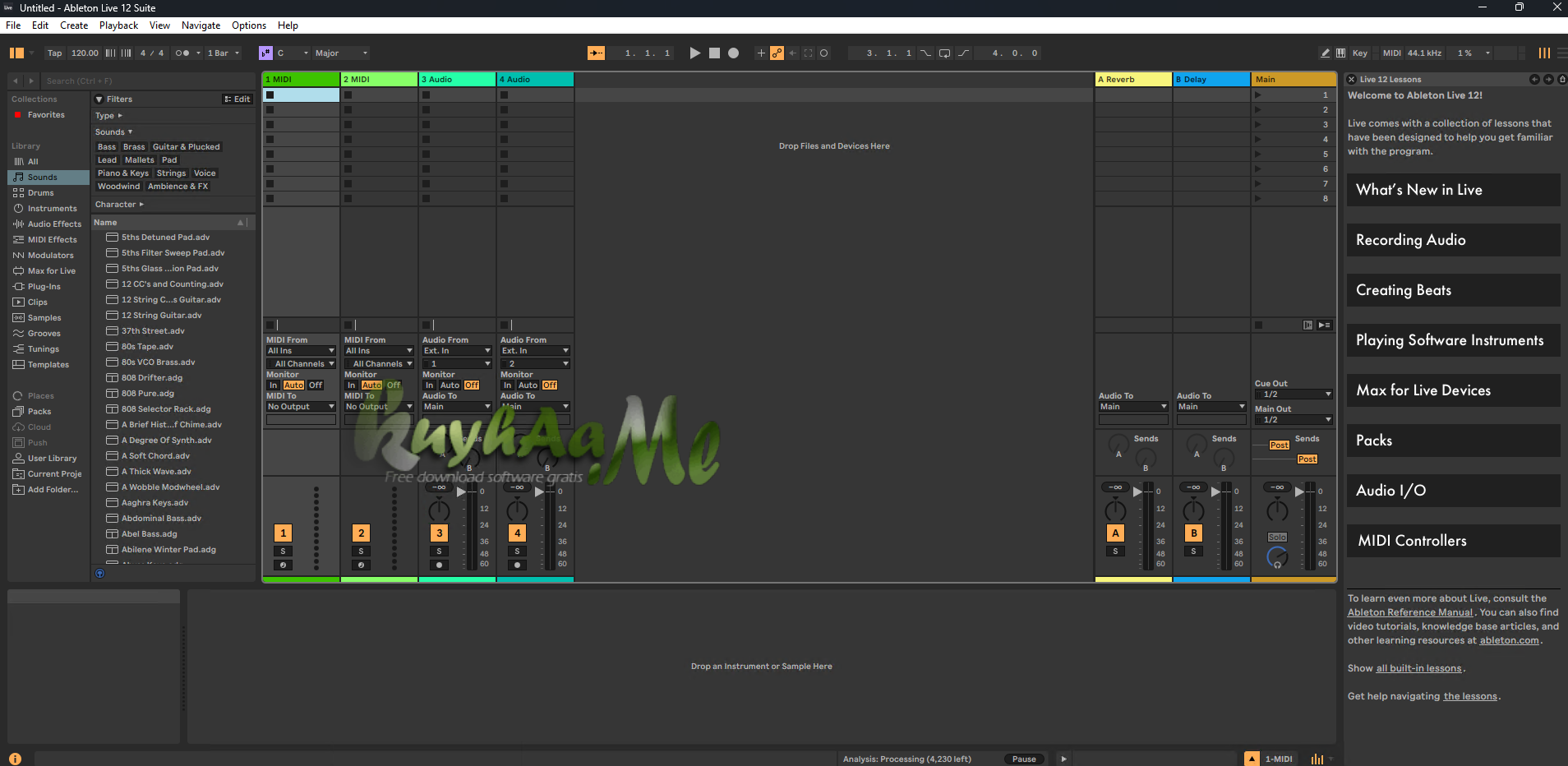The height and width of the screenshot is (766, 1568).
Task: Open the Help menu
Action: click(x=288, y=25)
